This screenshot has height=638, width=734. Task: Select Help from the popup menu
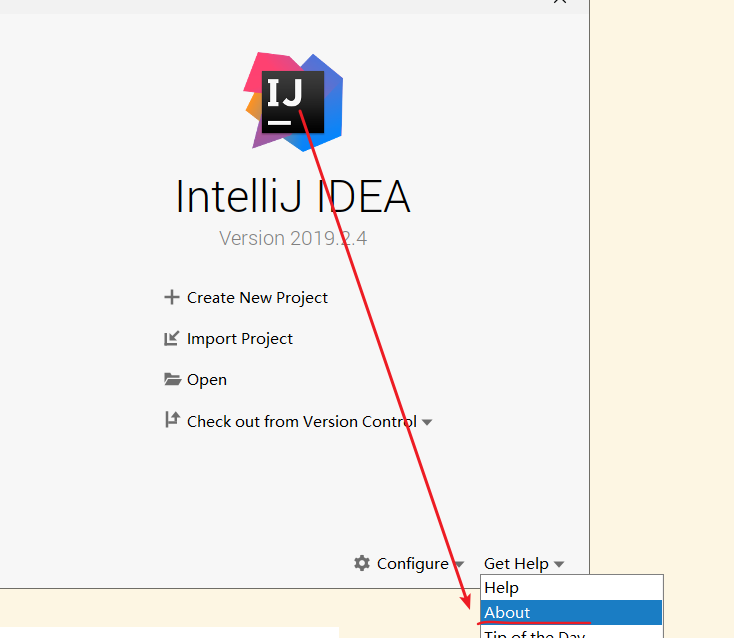(571, 587)
